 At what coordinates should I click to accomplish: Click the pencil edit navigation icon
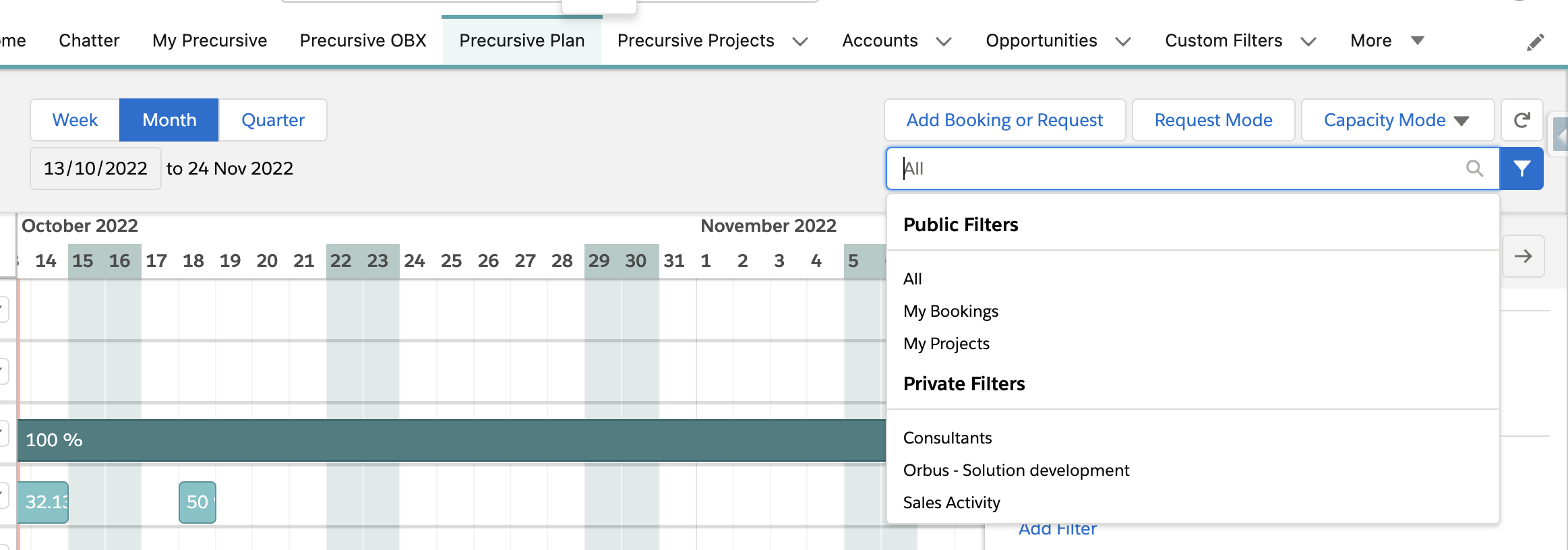(1536, 42)
